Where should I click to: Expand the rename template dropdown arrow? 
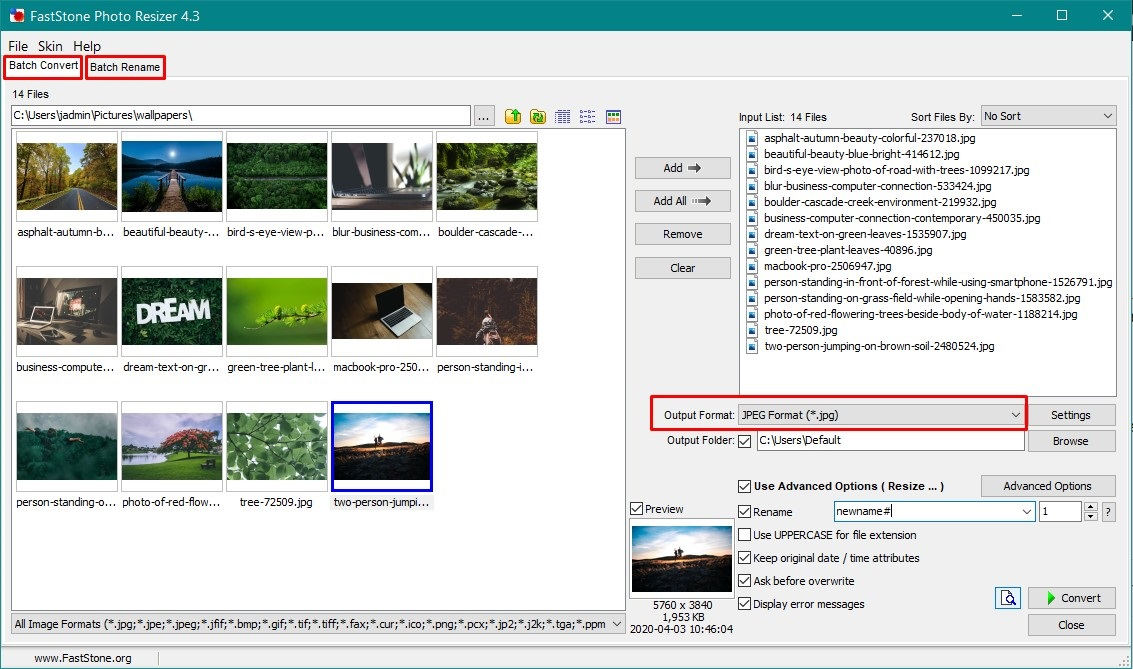coord(1027,512)
